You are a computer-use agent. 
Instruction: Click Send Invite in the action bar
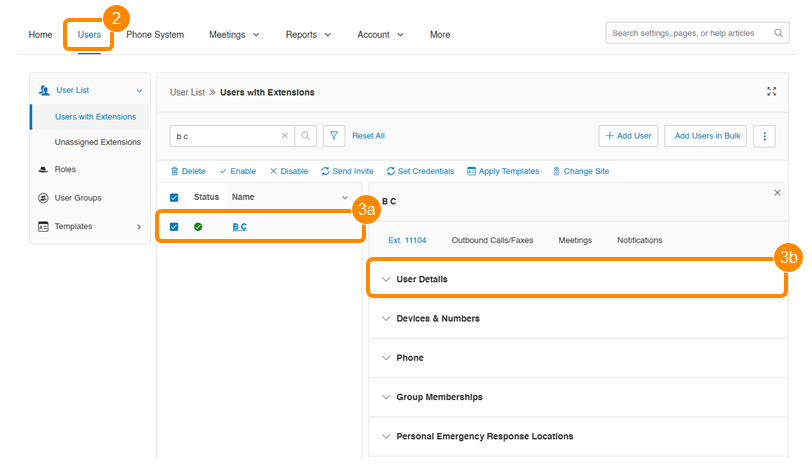347,171
